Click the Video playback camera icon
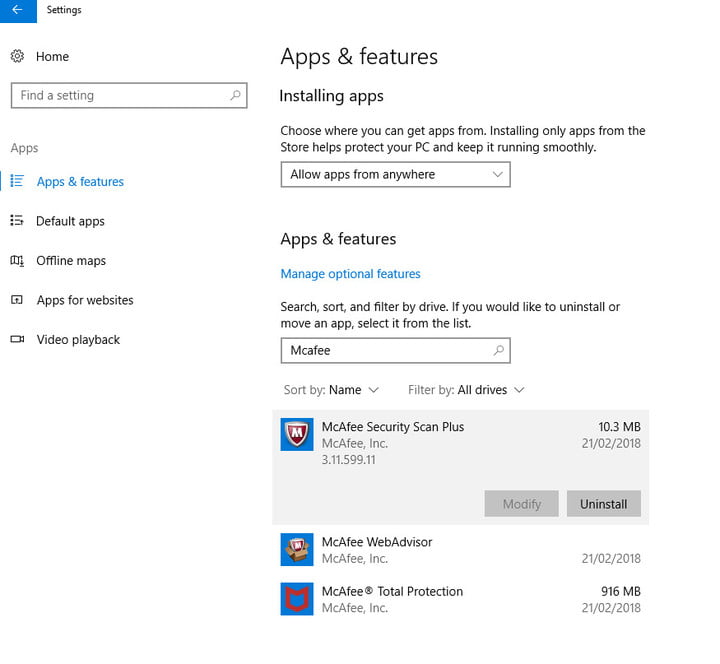This screenshot has height=664, width=720. tap(17, 339)
